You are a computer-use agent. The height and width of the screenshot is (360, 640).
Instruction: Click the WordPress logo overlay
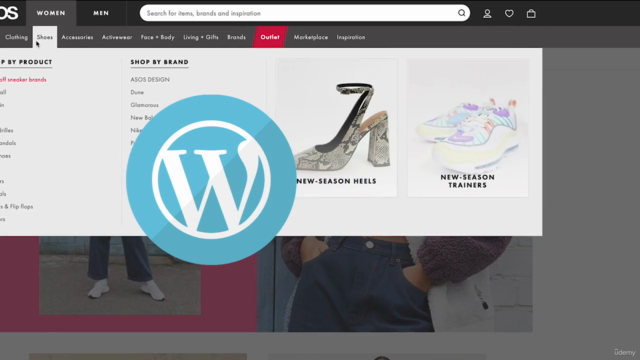[x=211, y=180]
